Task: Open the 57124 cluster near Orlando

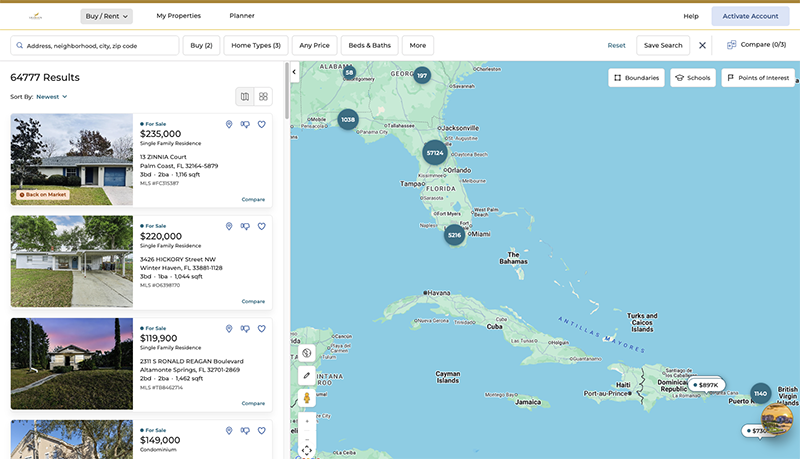Action: click(435, 152)
